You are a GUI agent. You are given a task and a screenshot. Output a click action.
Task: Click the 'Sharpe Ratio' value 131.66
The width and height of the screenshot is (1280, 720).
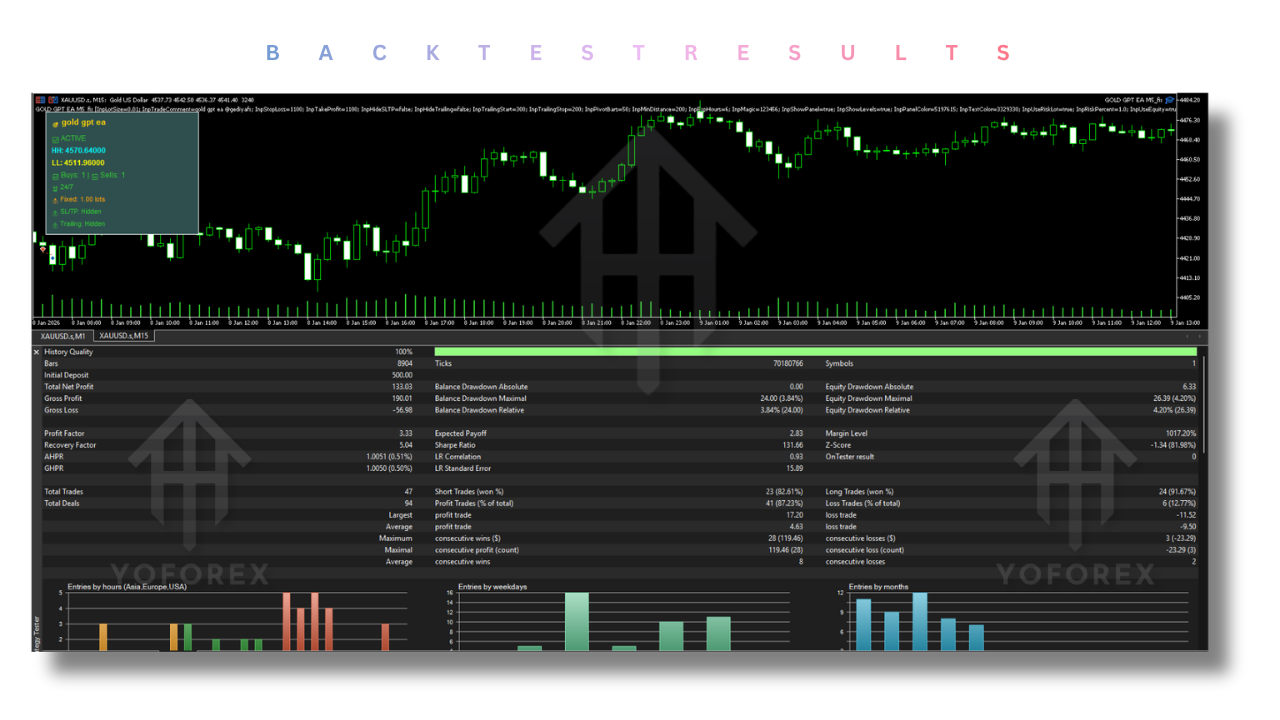[x=793, y=445]
